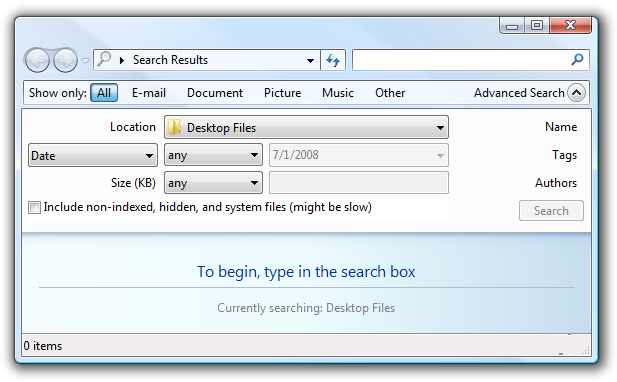
Task: Open the Location Desktop Files dropdown
Action: click(x=306, y=127)
